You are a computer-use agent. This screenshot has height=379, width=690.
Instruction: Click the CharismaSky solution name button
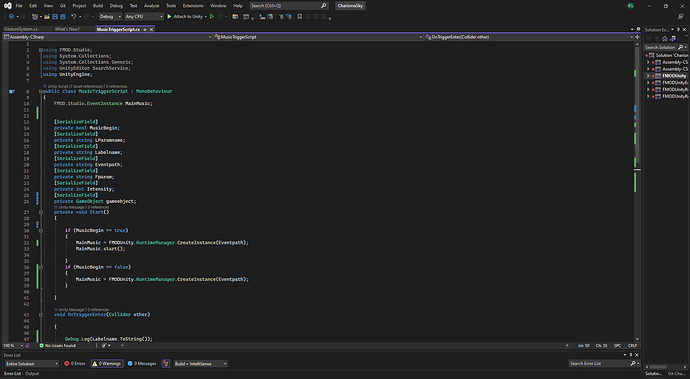350,6
